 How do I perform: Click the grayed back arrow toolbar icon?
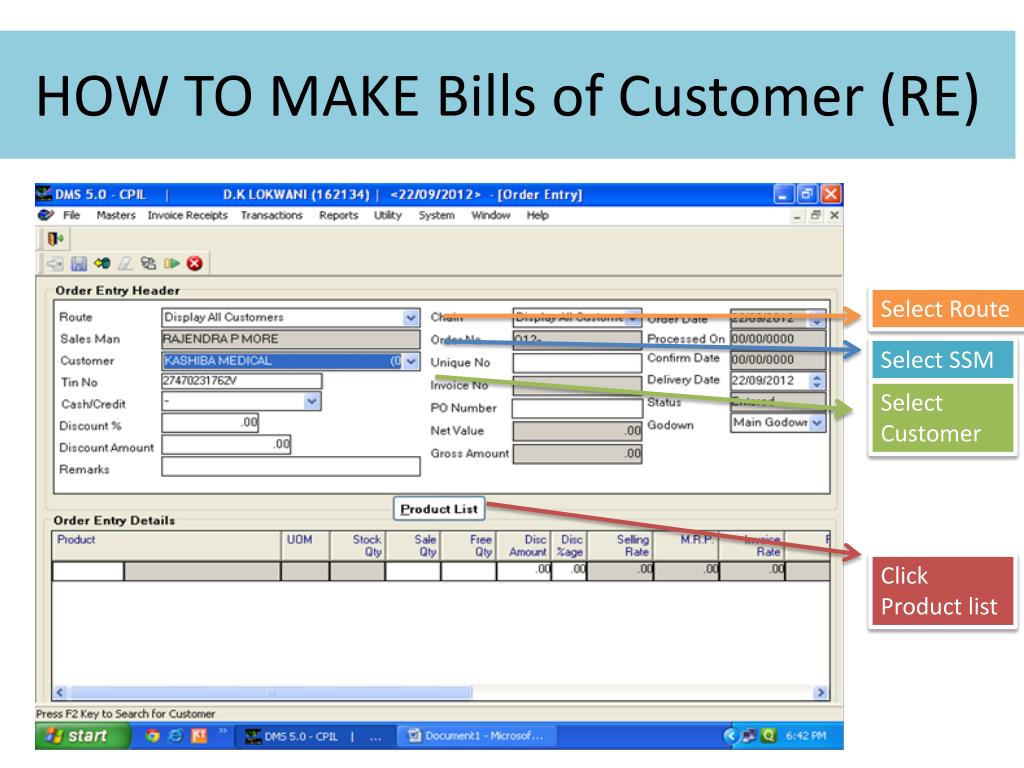[55, 264]
